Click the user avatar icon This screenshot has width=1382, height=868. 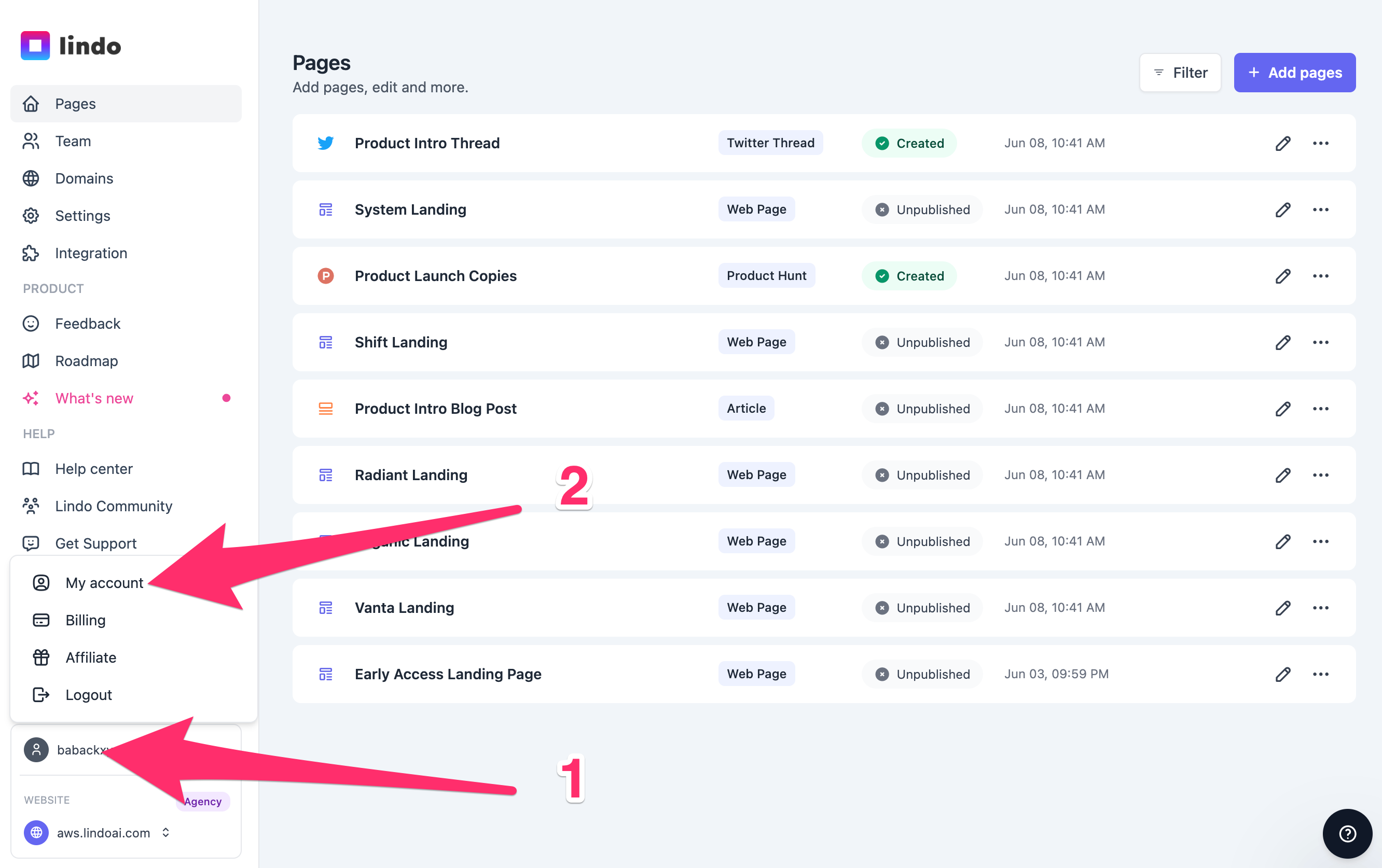36,750
